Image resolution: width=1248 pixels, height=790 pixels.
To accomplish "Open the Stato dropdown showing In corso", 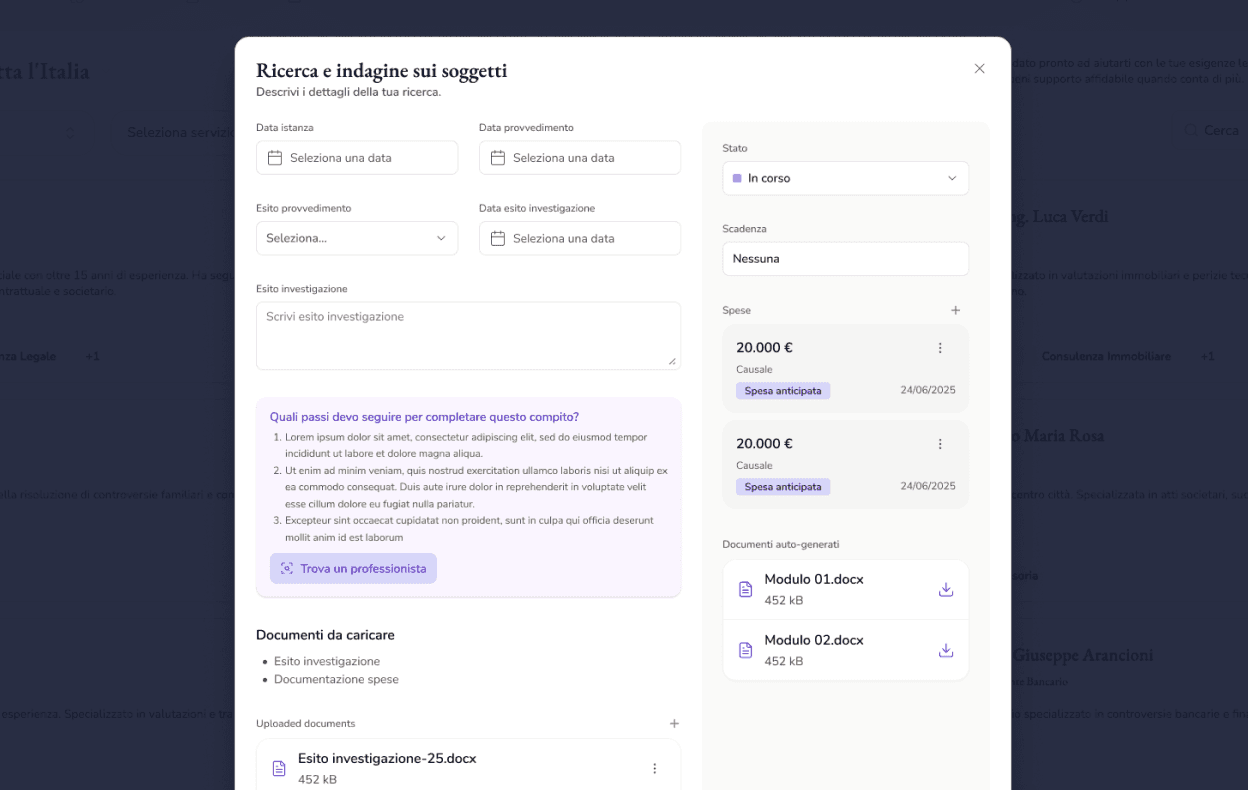I will click(x=845, y=178).
